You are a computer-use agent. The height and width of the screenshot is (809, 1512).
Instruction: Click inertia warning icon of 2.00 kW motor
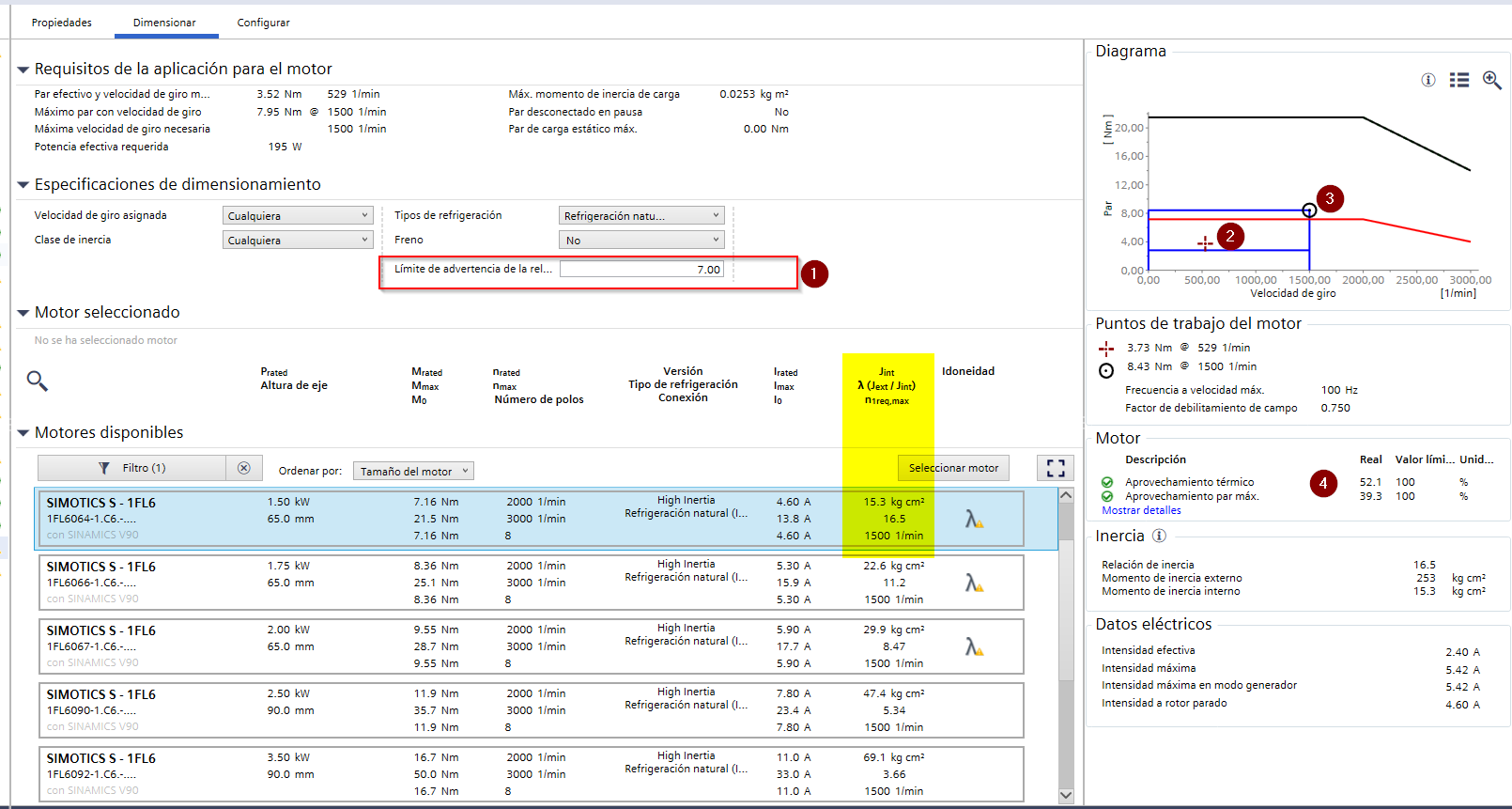pyautogui.click(x=974, y=646)
